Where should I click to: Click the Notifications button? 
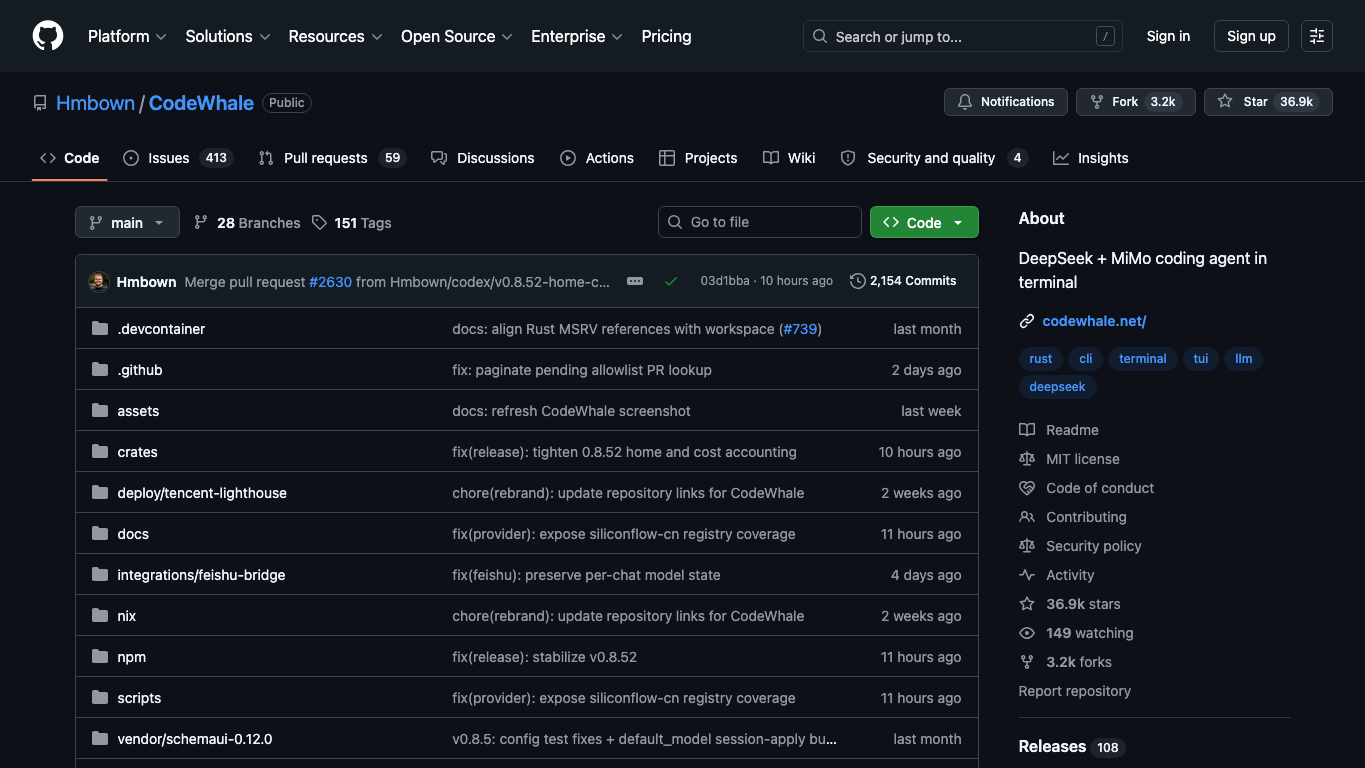[1006, 102]
